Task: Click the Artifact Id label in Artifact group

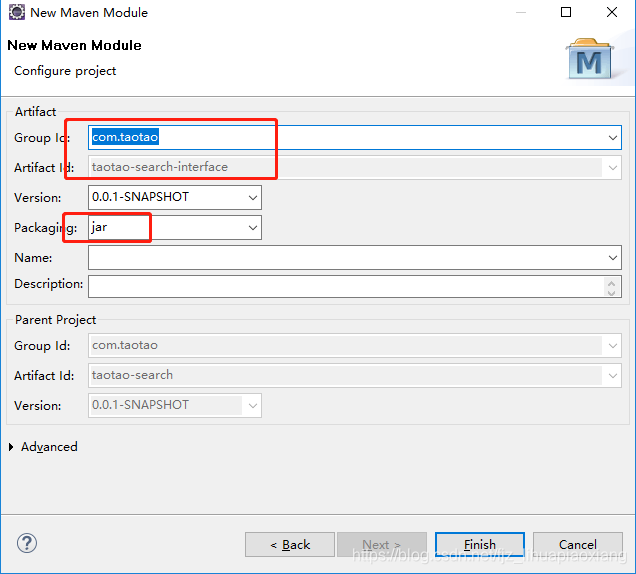Action: (x=44, y=168)
